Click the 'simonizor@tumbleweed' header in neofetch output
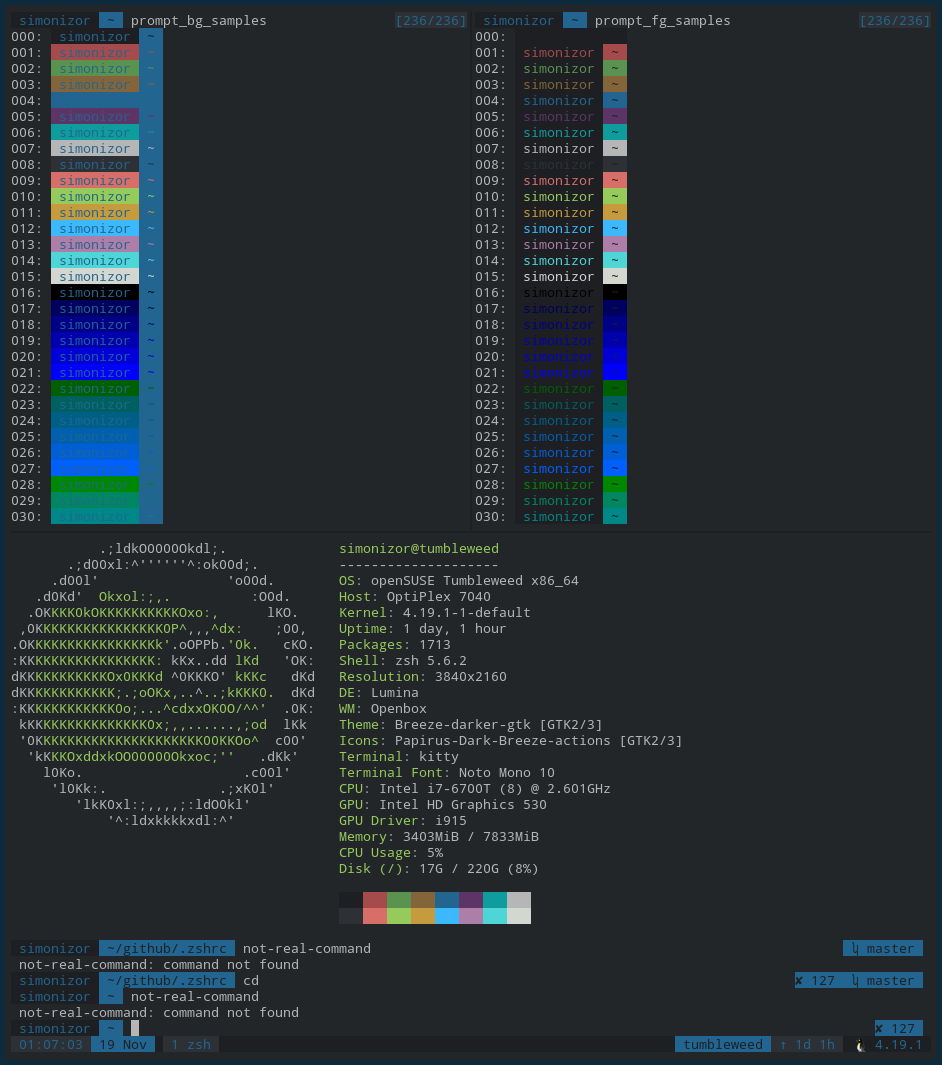This screenshot has width=942, height=1065. click(x=419, y=549)
